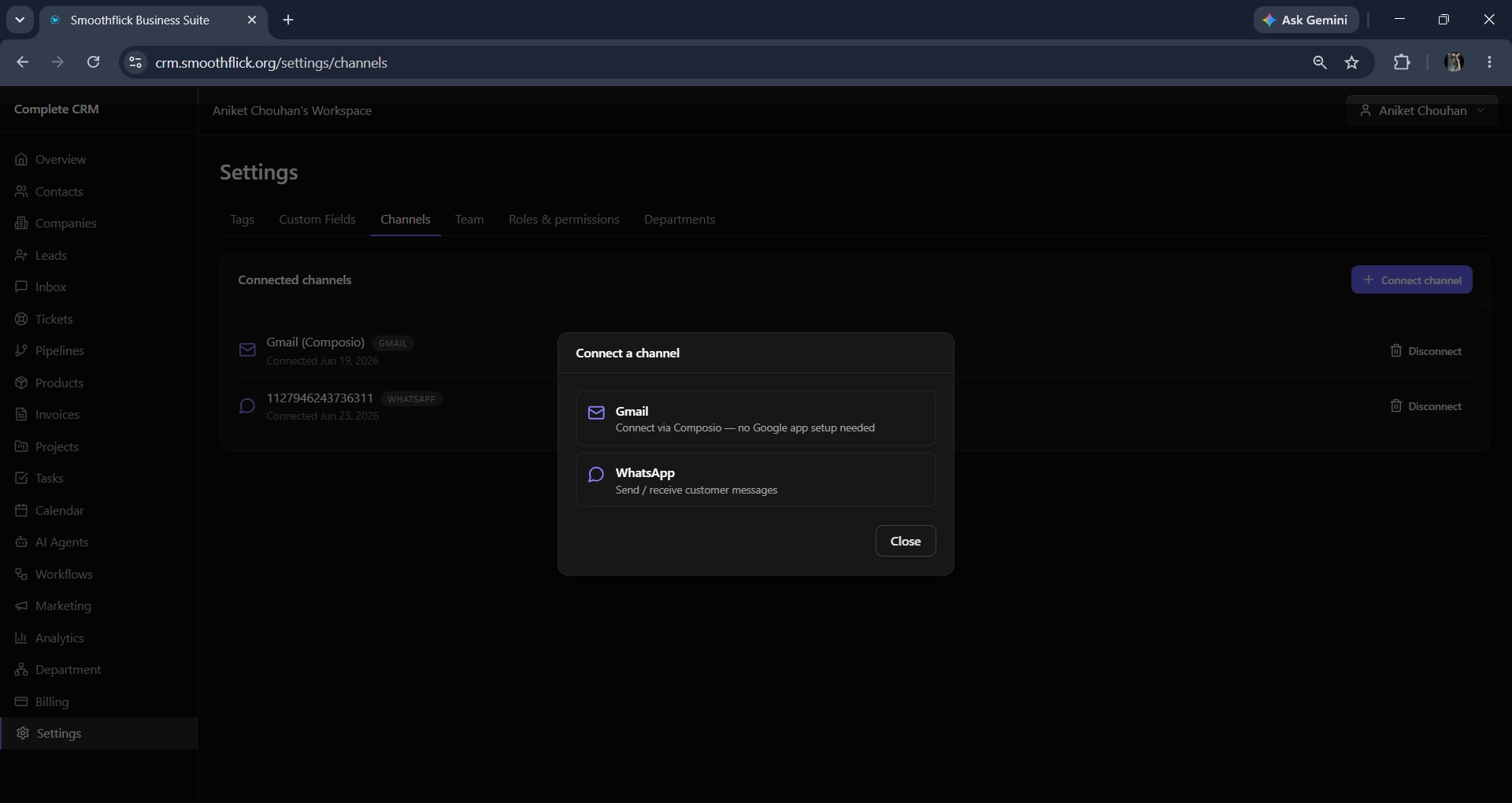Click the WhatsApp chat bubble icon in dialog
This screenshot has height=803, width=1512.
[596, 474]
